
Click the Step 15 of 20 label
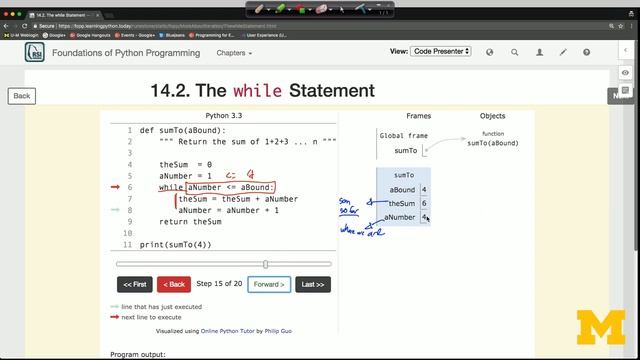219,283
